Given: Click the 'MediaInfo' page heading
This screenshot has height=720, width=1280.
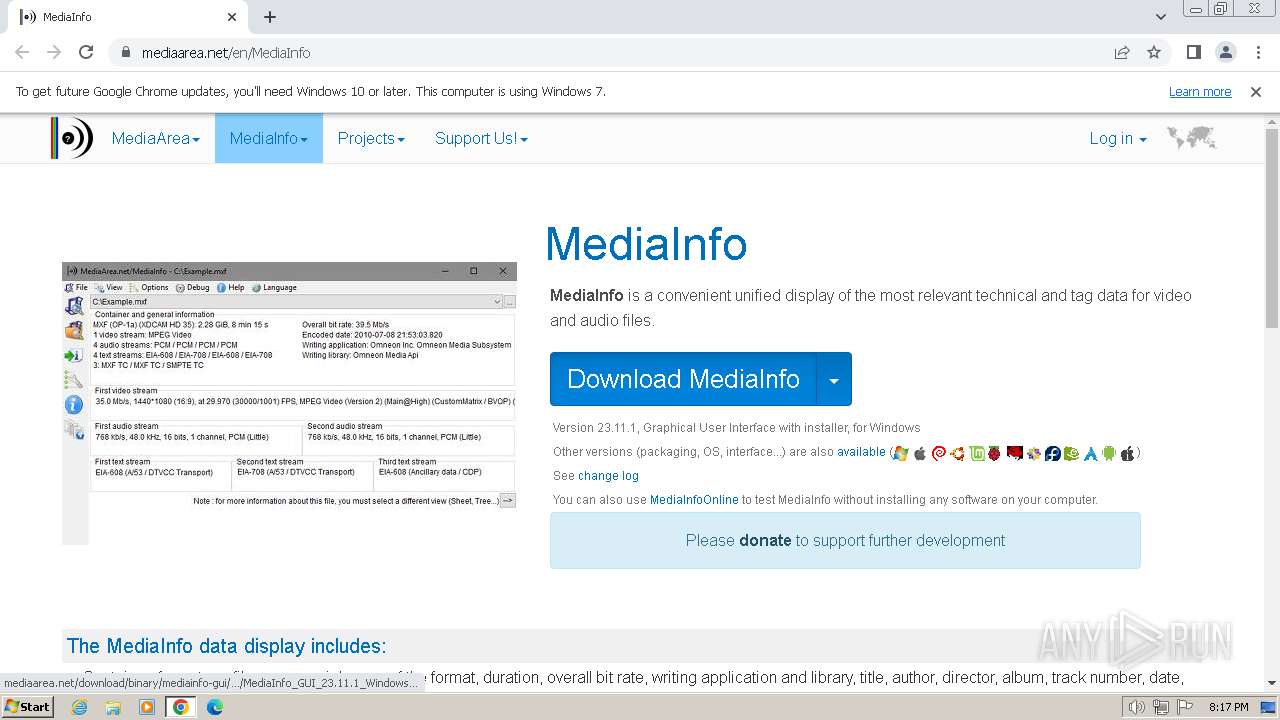Looking at the screenshot, I should [646, 244].
